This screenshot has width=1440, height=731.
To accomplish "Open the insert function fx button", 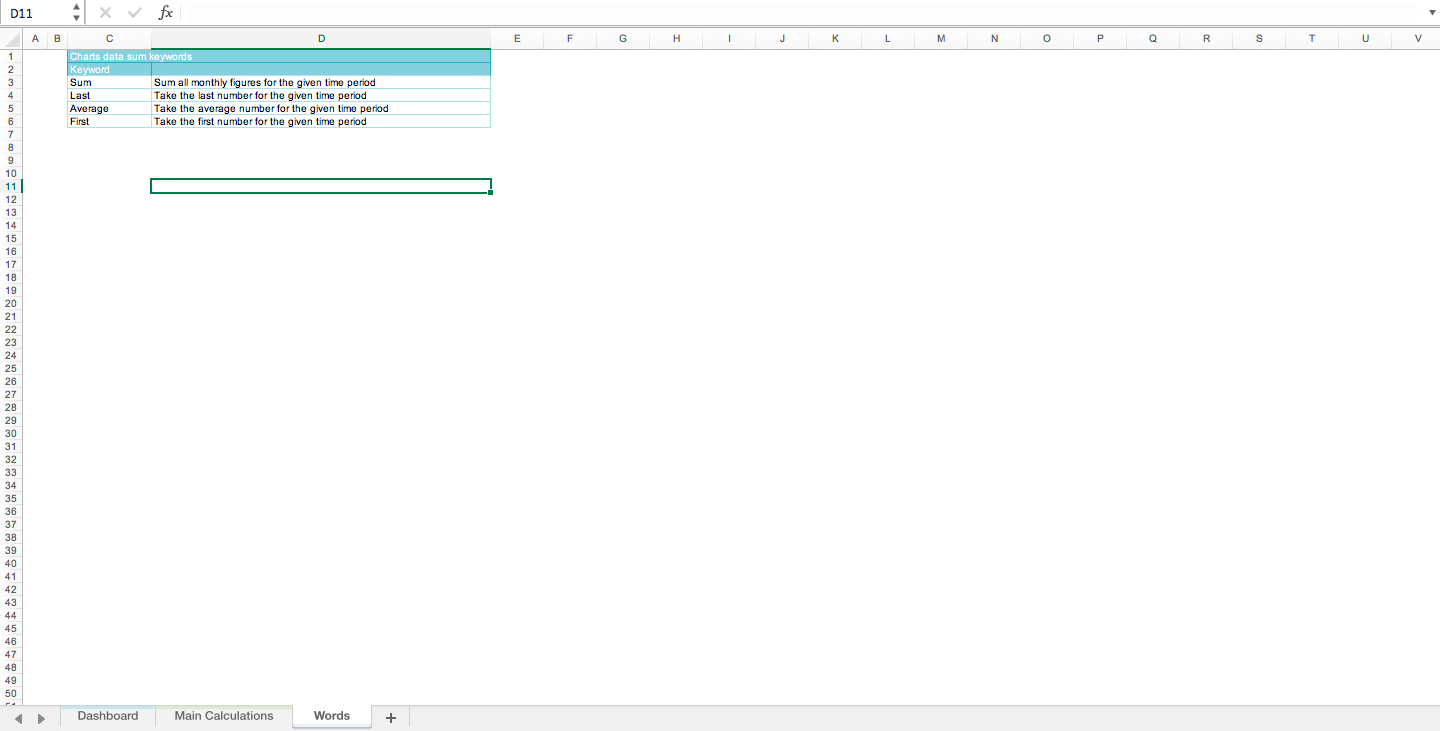I will [x=166, y=13].
